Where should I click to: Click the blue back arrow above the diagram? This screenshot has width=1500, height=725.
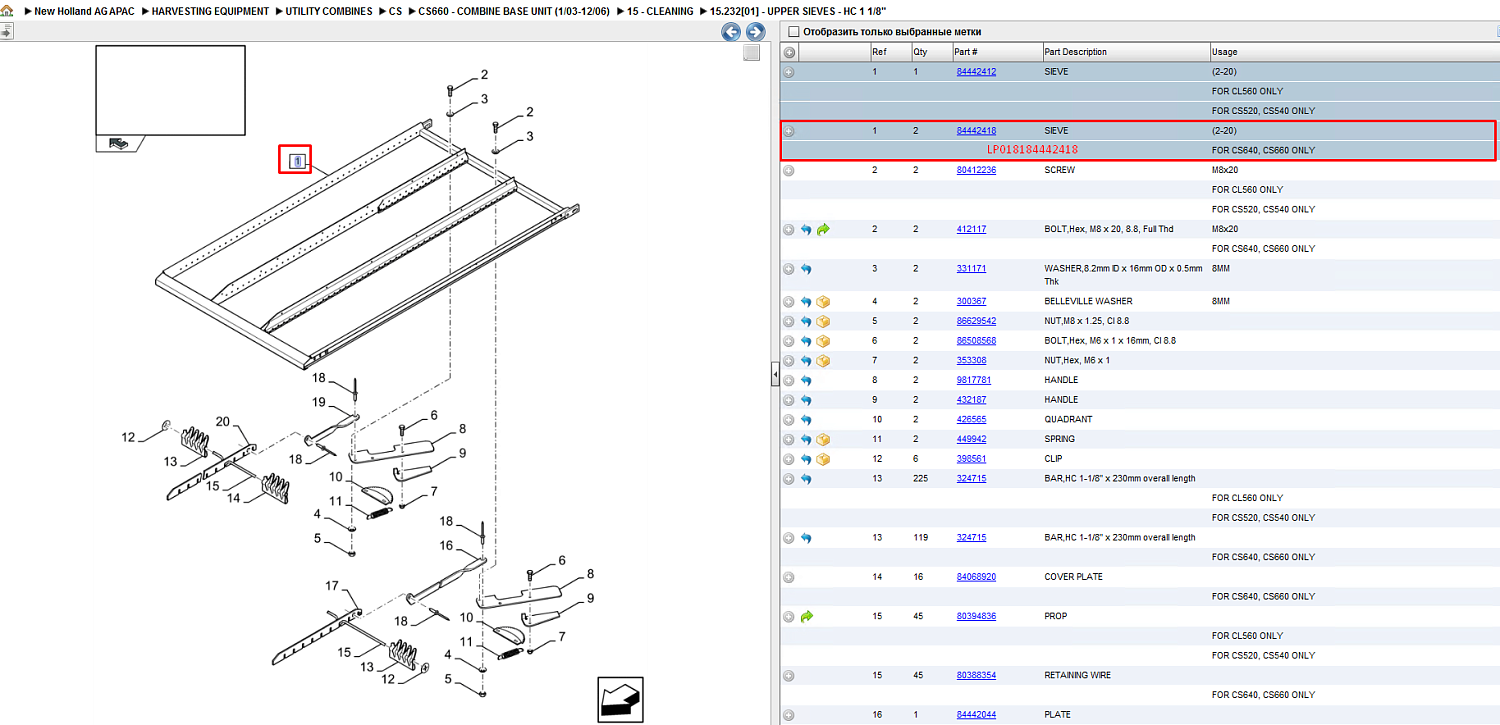731,32
